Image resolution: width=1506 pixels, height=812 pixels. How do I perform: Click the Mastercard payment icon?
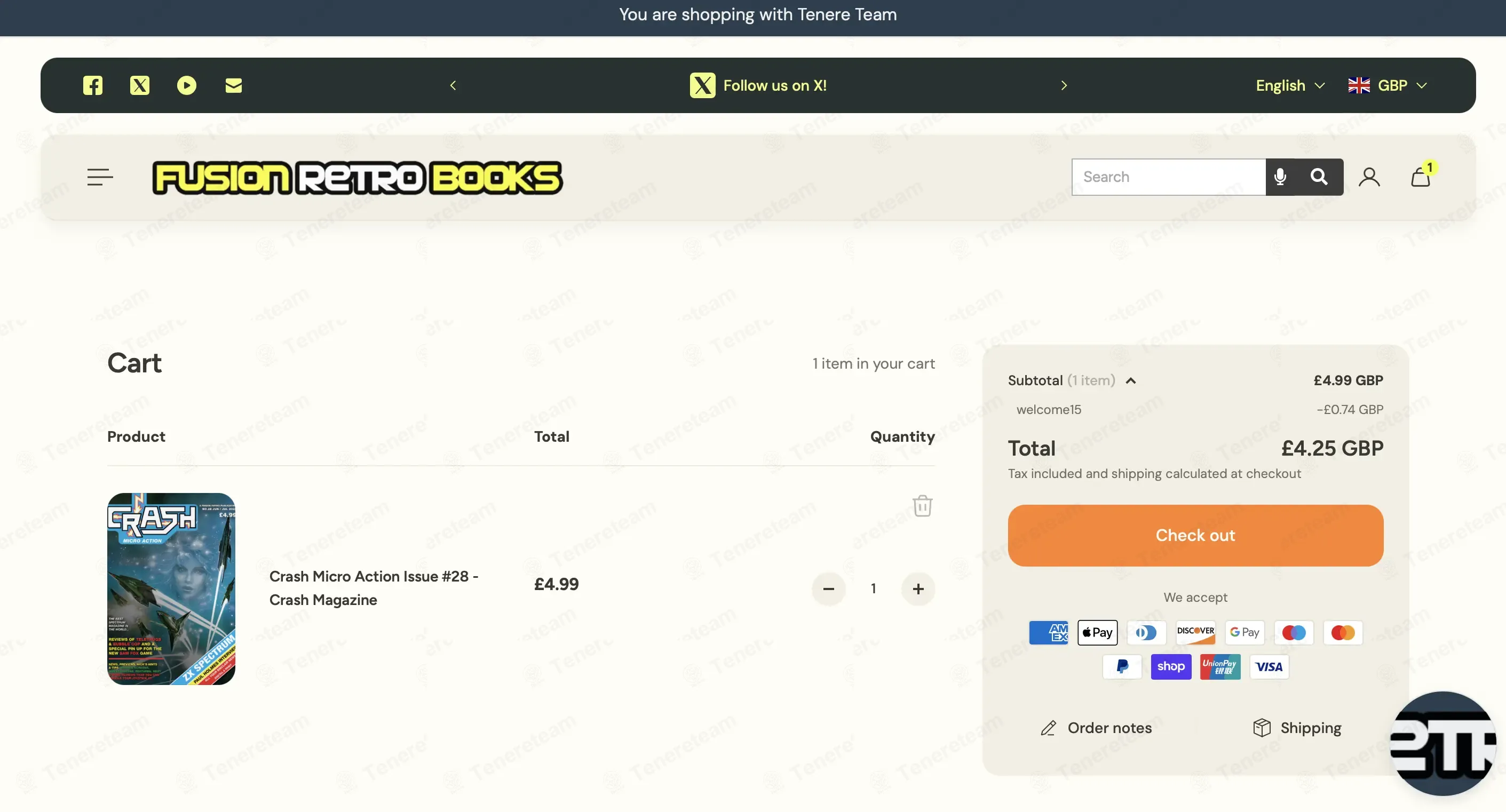[1343, 633]
